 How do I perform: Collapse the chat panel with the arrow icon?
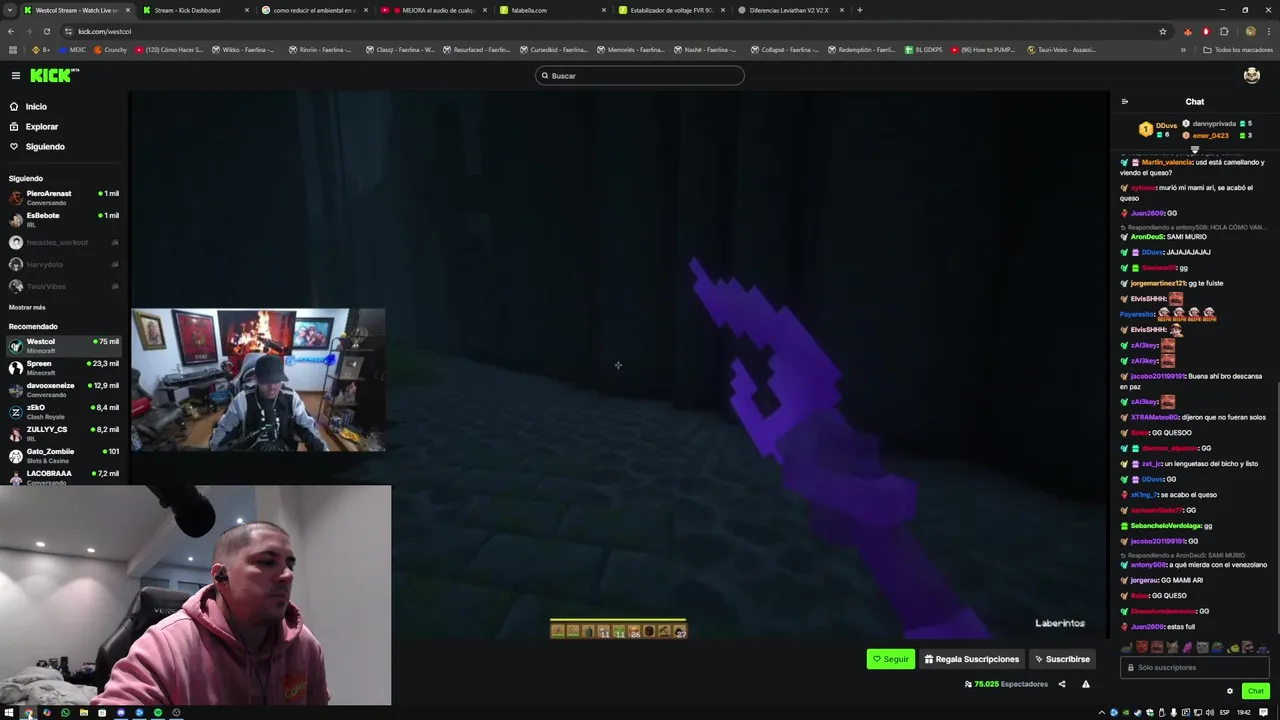click(1124, 102)
